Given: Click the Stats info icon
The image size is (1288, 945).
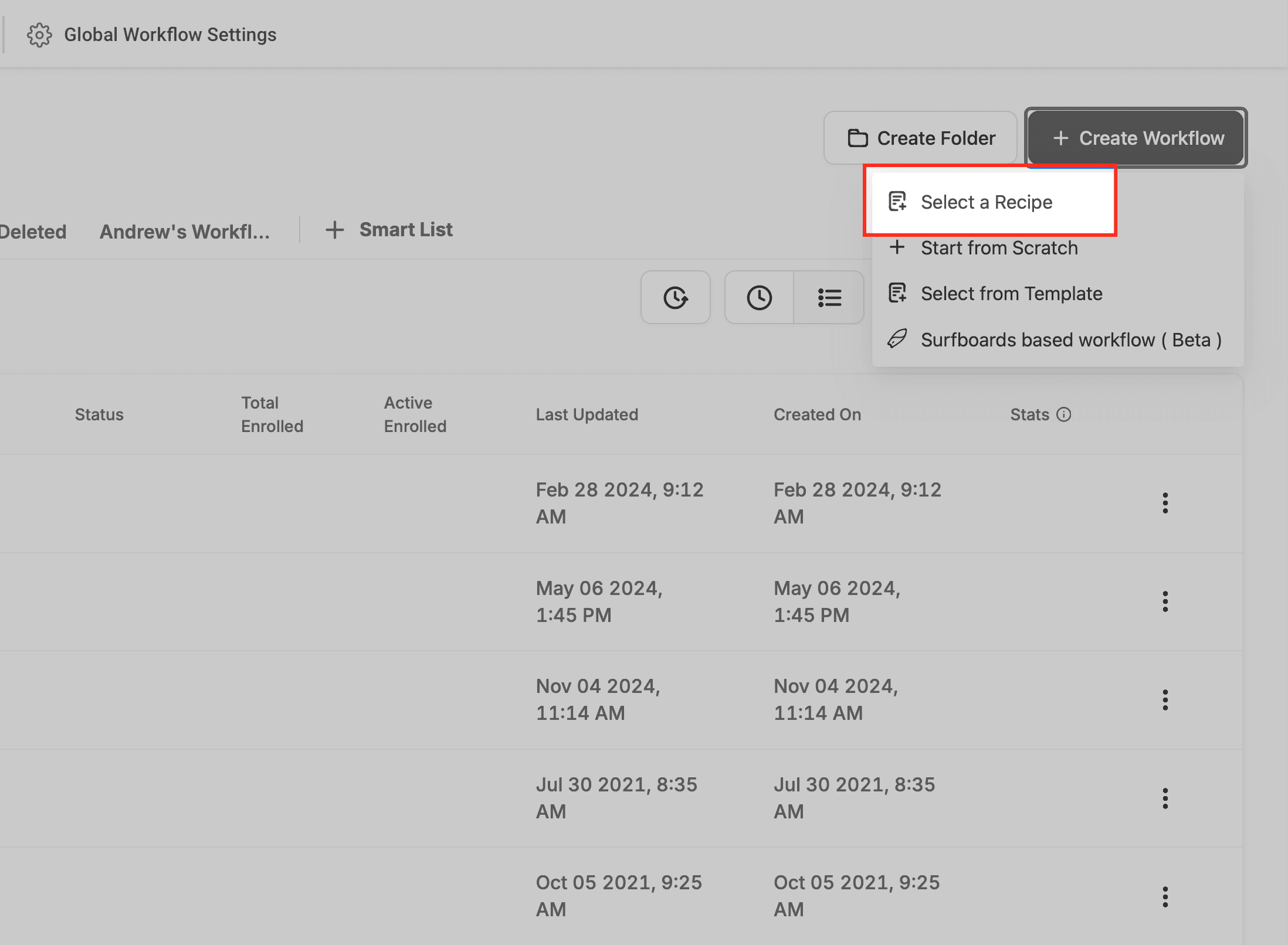Looking at the screenshot, I should pyautogui.click(x=1063, y=415).
